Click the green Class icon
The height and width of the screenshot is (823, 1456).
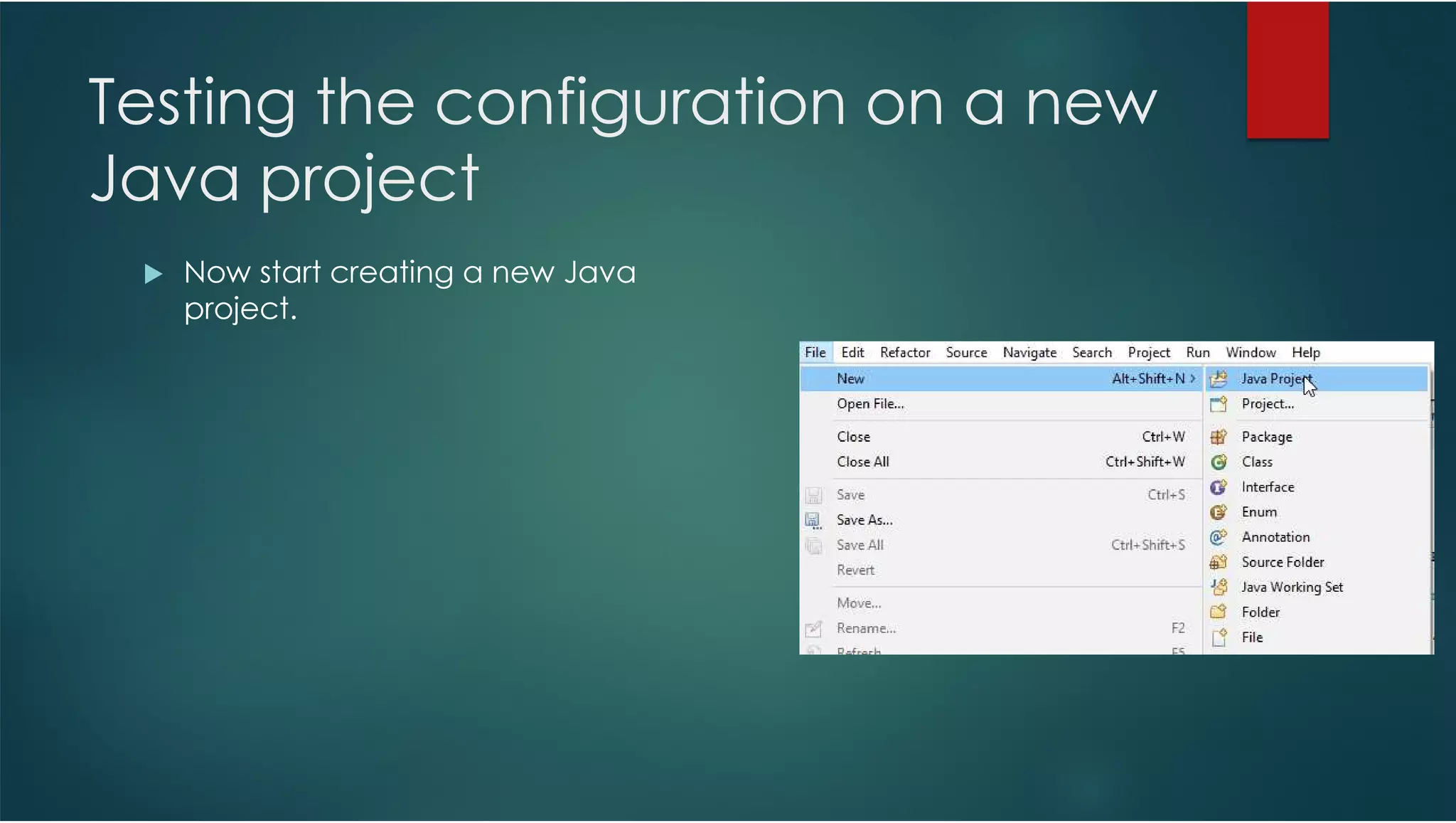1219,462
